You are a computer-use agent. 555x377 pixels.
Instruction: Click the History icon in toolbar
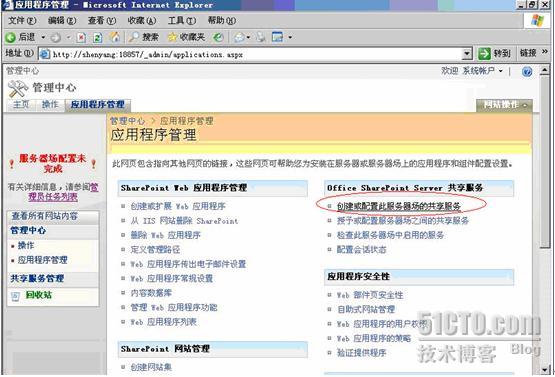(x=218, y=37)
